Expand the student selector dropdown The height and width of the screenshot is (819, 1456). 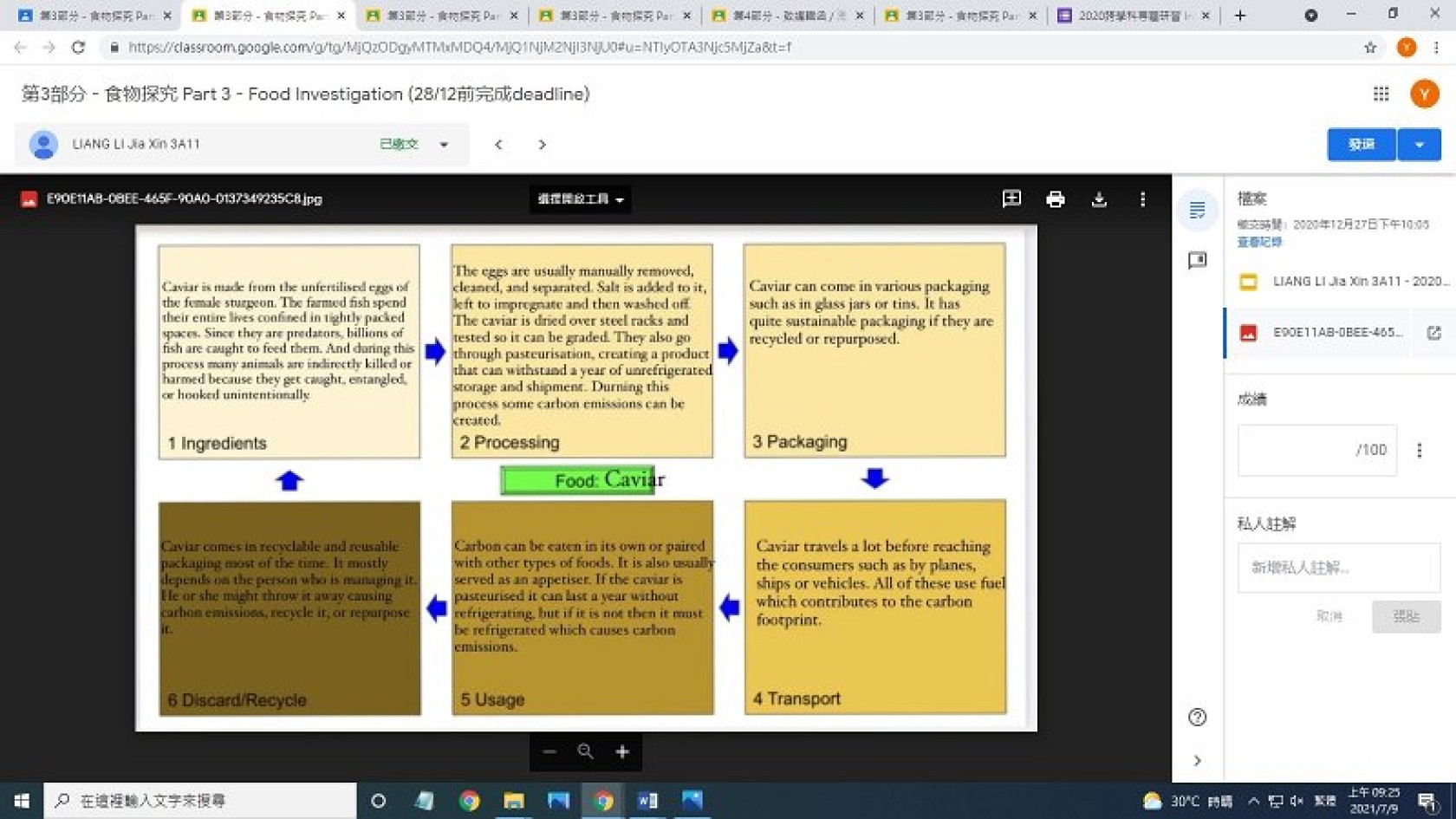pos(444,145)
